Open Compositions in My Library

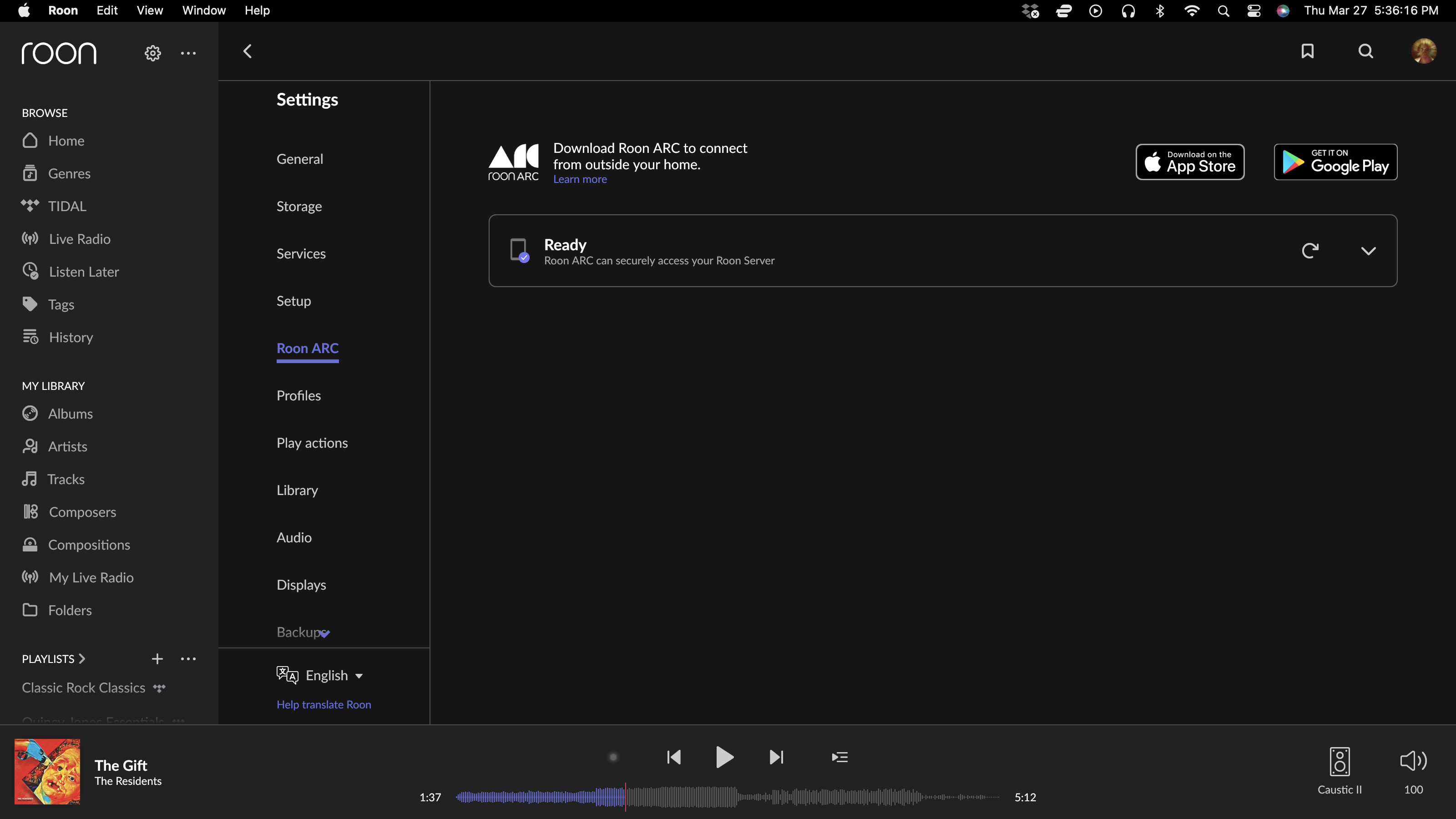click(76, 545)
